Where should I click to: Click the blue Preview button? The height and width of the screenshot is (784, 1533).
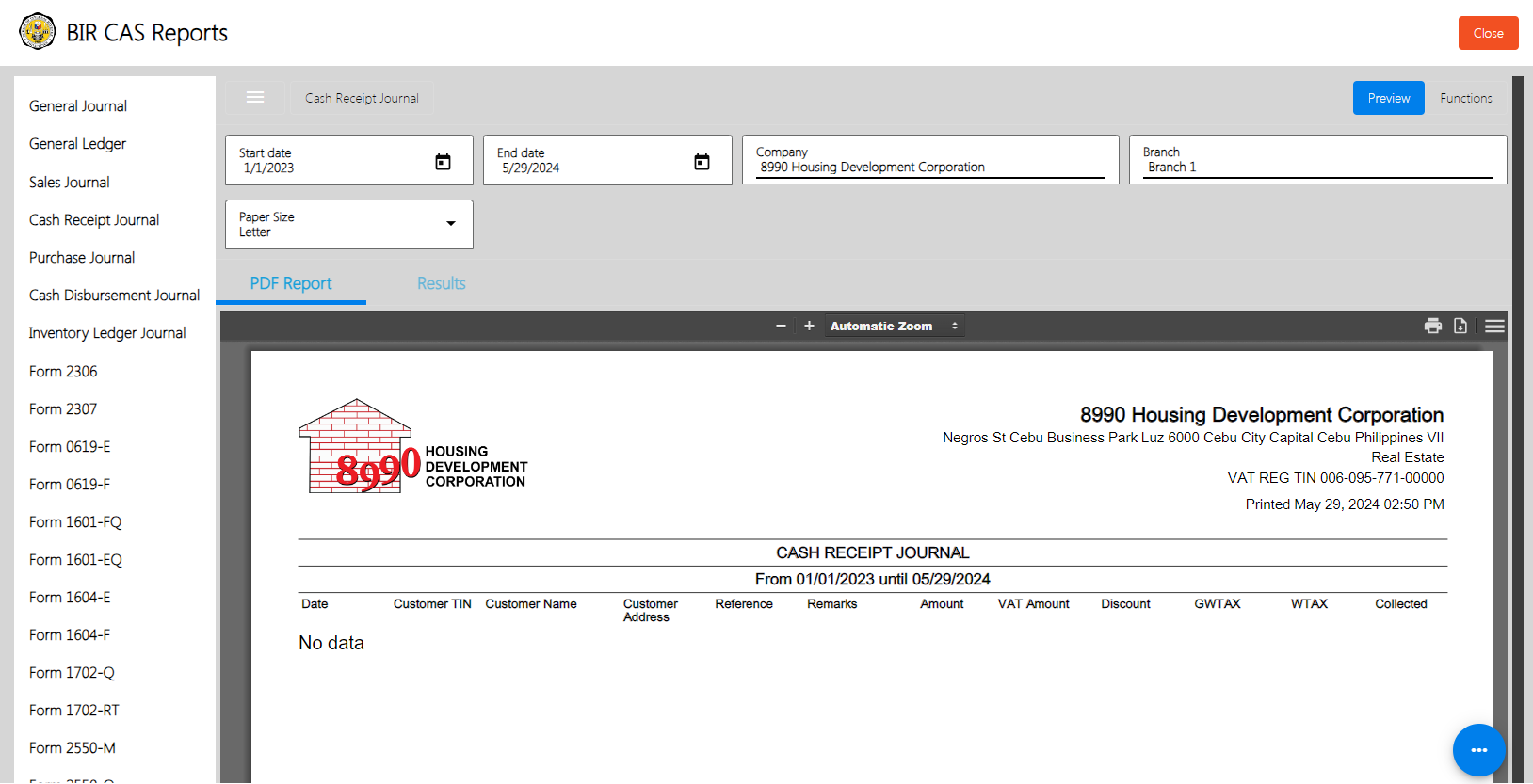coord(1388,98)
